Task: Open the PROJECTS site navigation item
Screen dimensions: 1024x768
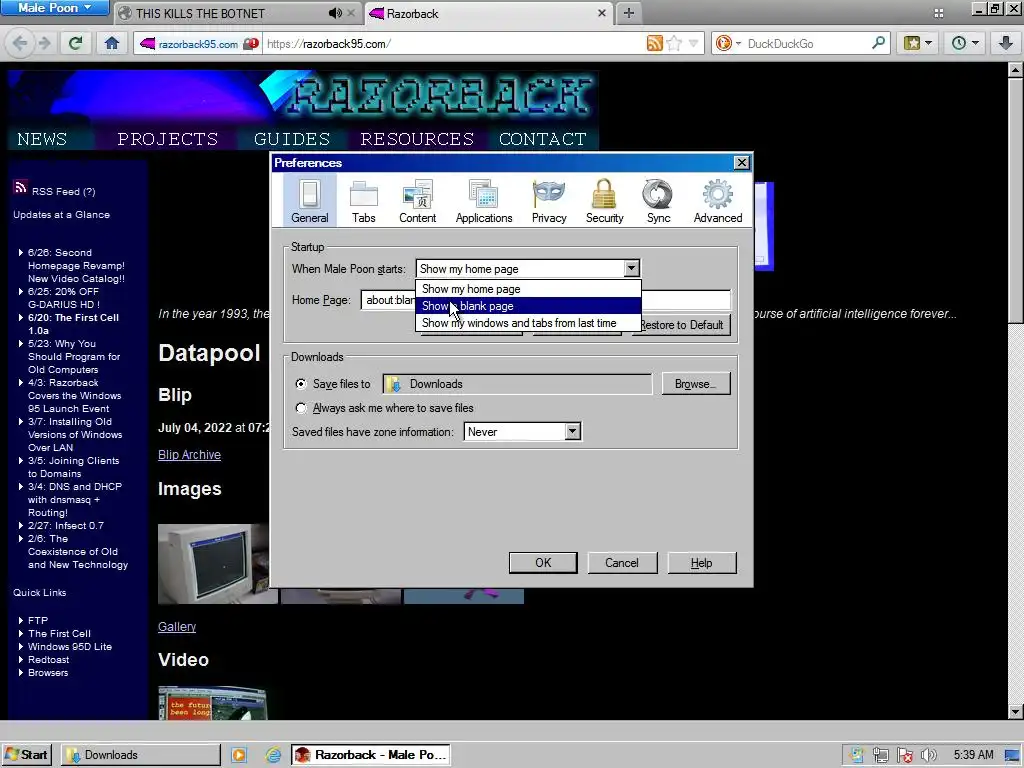Action: (x=168, y=139)
